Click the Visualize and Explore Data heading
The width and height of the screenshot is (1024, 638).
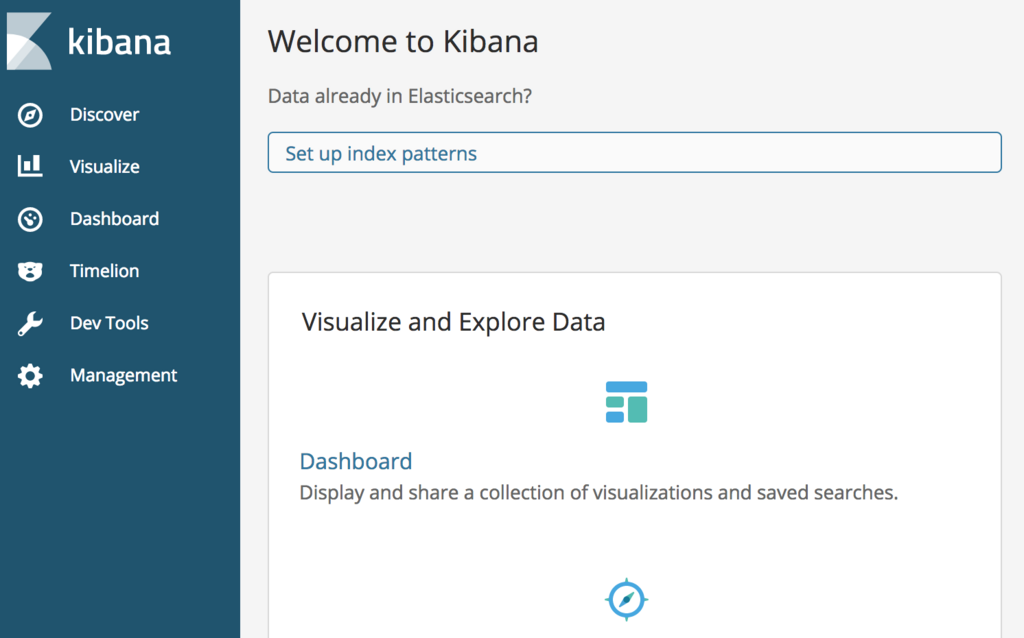[453, 322]
